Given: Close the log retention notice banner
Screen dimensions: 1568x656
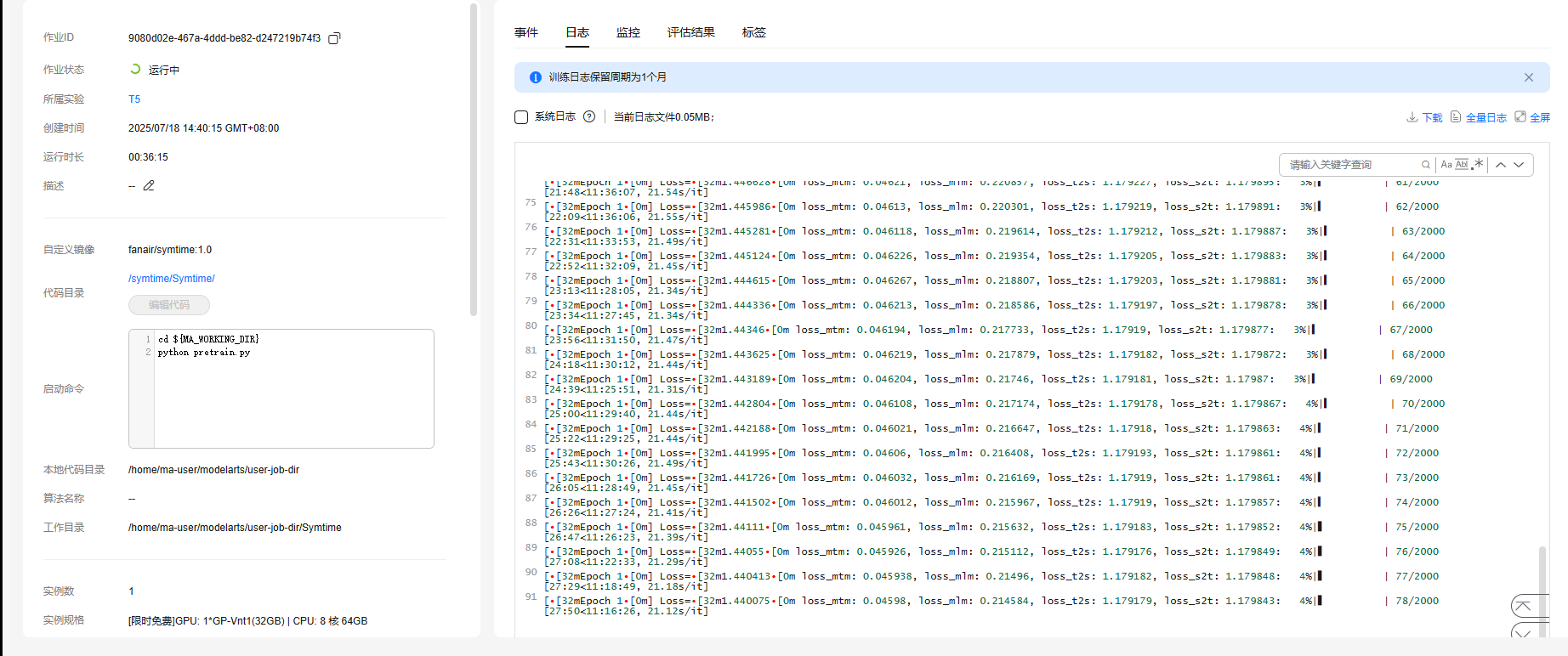Looking at the screenshot, I should 1528,77.
